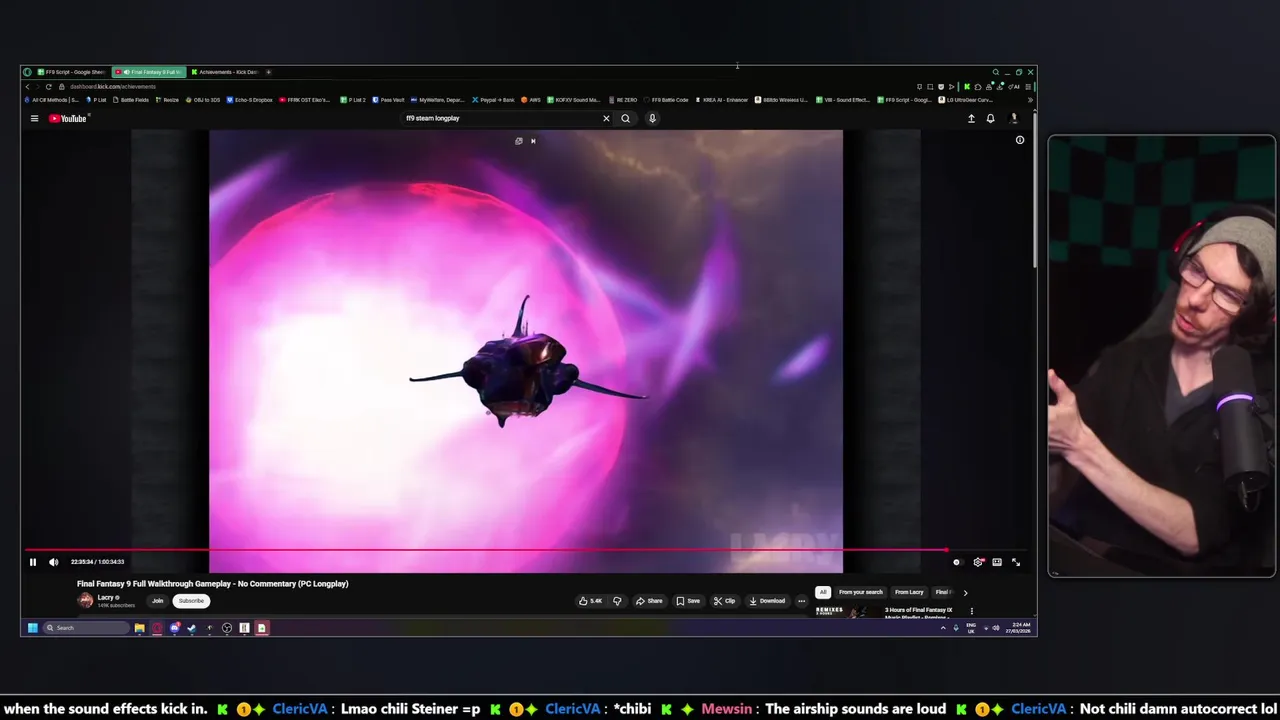The width and height of the screenshot is (1280, 720).
Task: Click the search box containing 'ff9 steam longplay'
Action: pyautogui.click(x=498, y=118)
